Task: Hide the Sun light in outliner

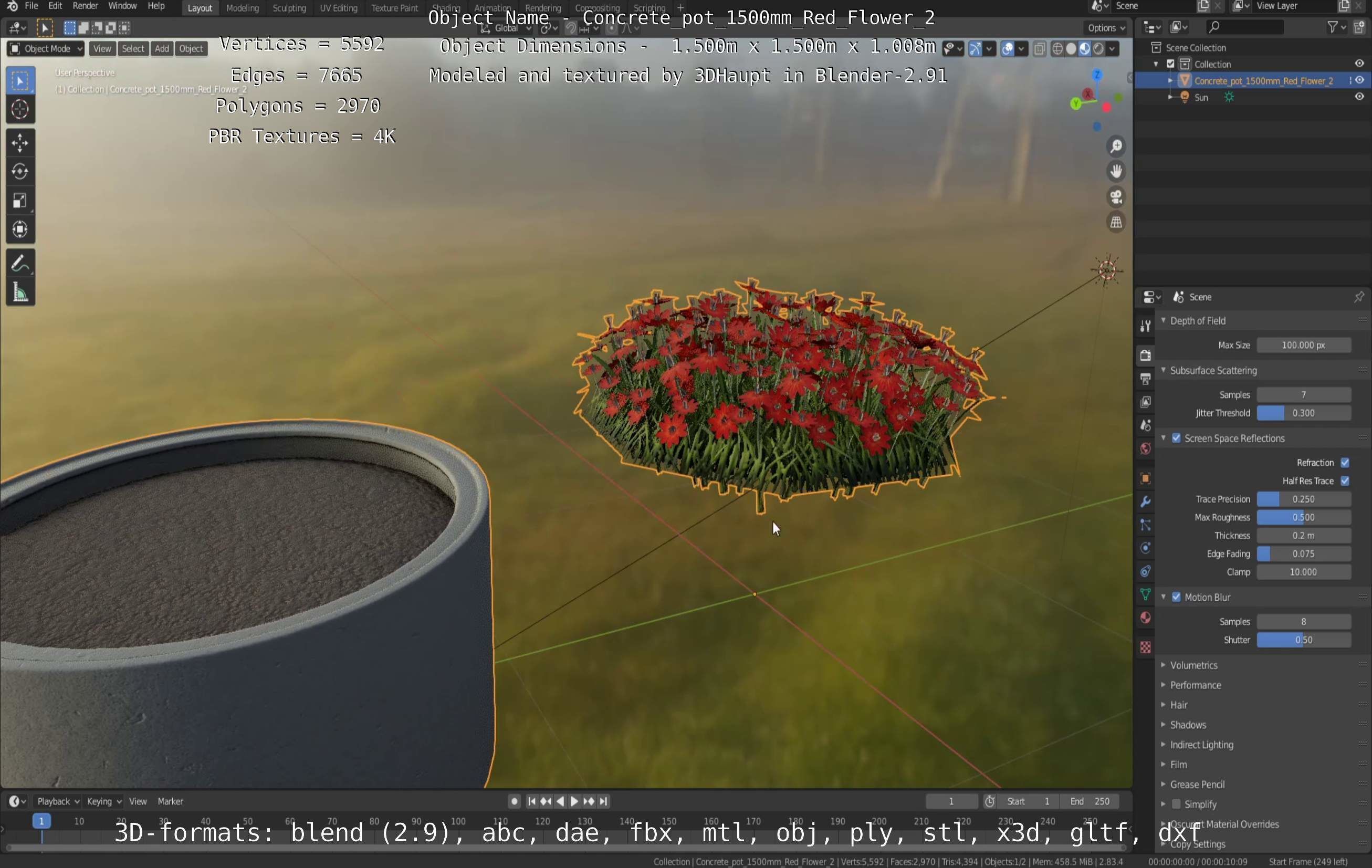Action: tap(1359, 97)
